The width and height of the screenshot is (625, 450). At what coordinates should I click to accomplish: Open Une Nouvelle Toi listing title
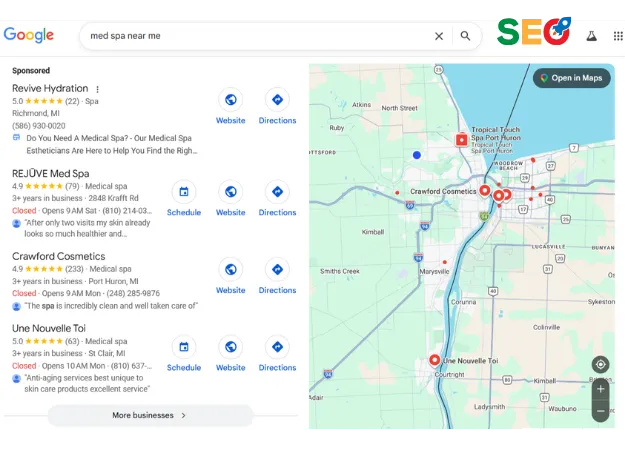(49, 328)
